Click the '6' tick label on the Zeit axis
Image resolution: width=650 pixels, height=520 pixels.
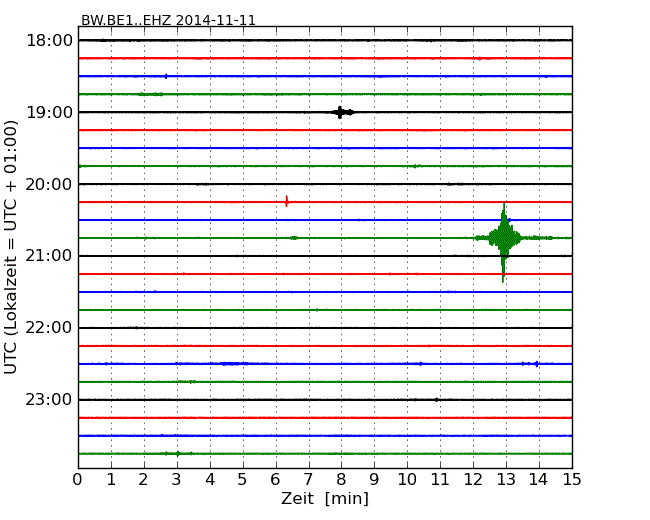pos(275,480)
